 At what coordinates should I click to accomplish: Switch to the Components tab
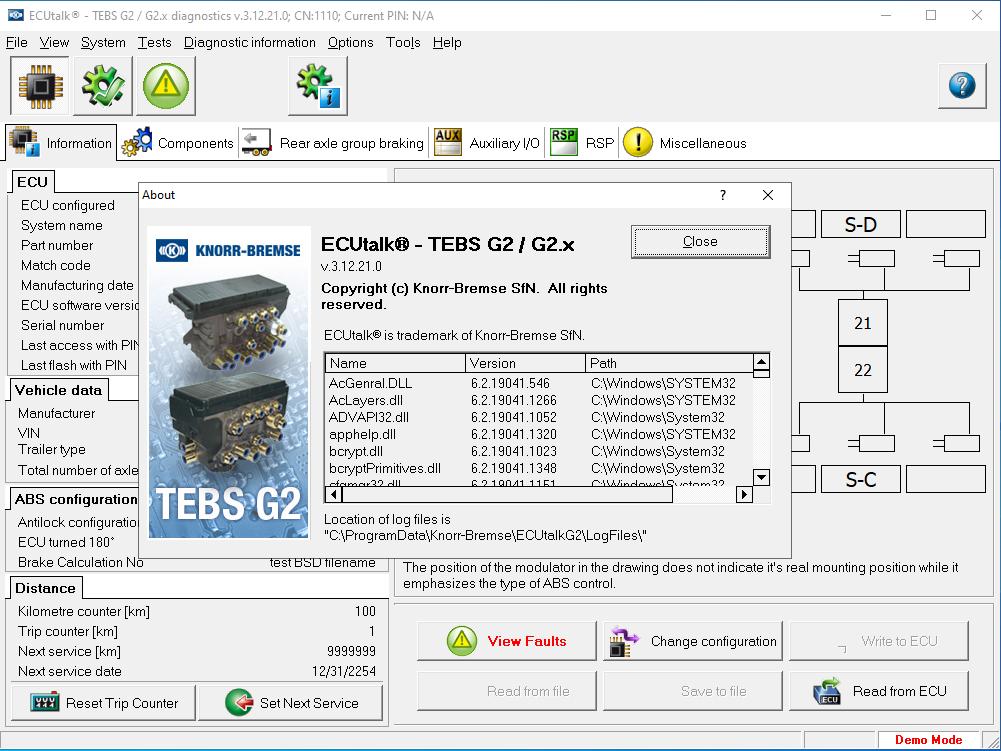pos(178,143)
